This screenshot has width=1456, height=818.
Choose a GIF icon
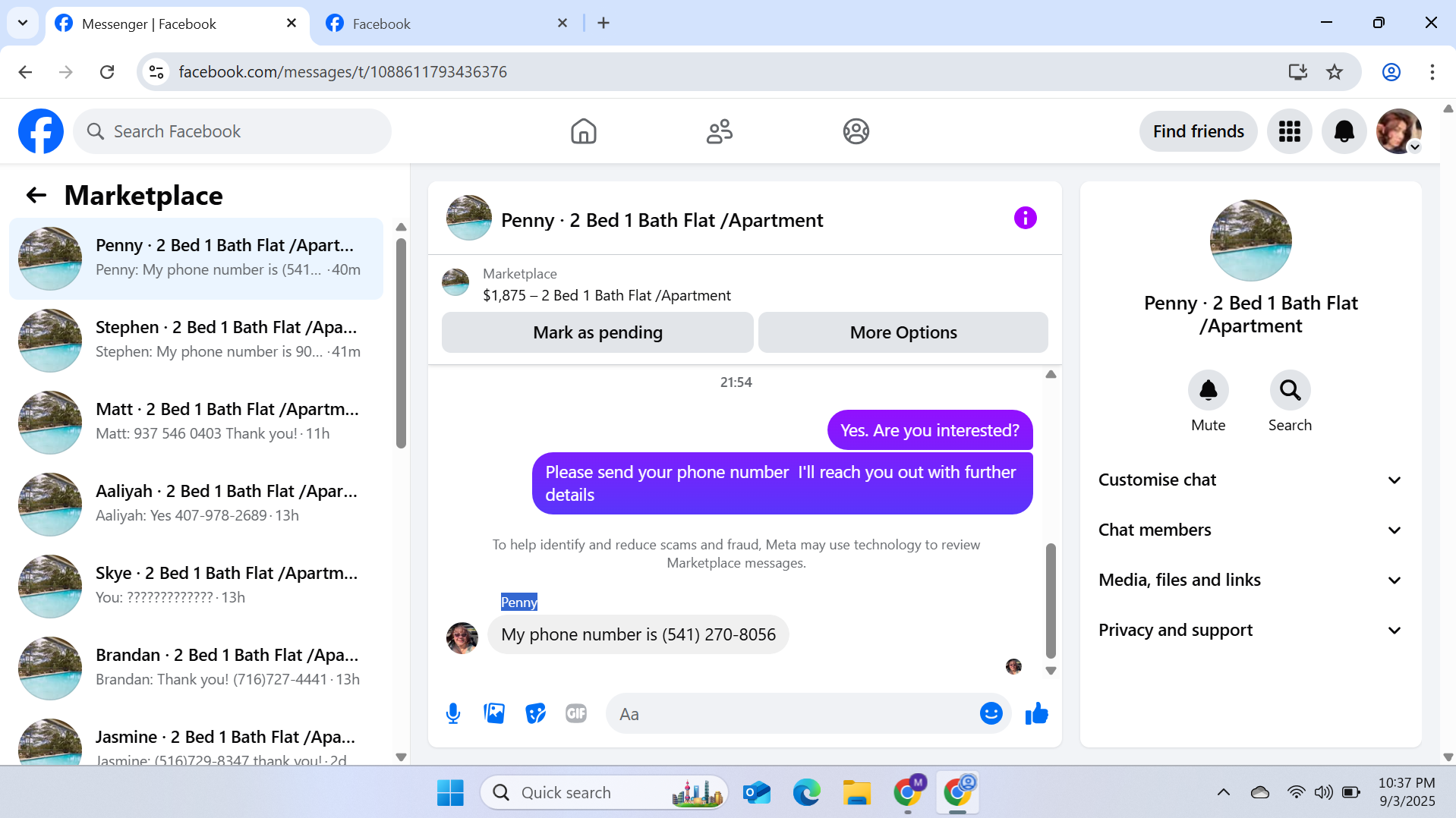click(x=576, y=713)
